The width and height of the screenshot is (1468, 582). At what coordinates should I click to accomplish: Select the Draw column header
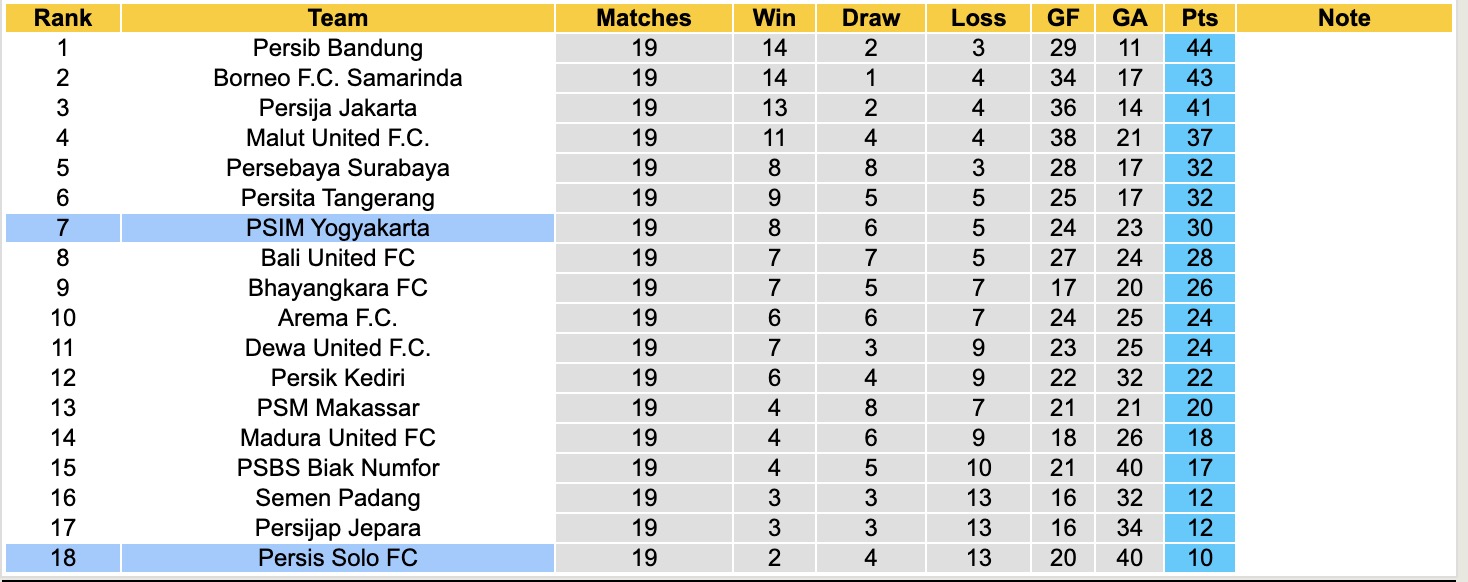(x=870, y=18)
